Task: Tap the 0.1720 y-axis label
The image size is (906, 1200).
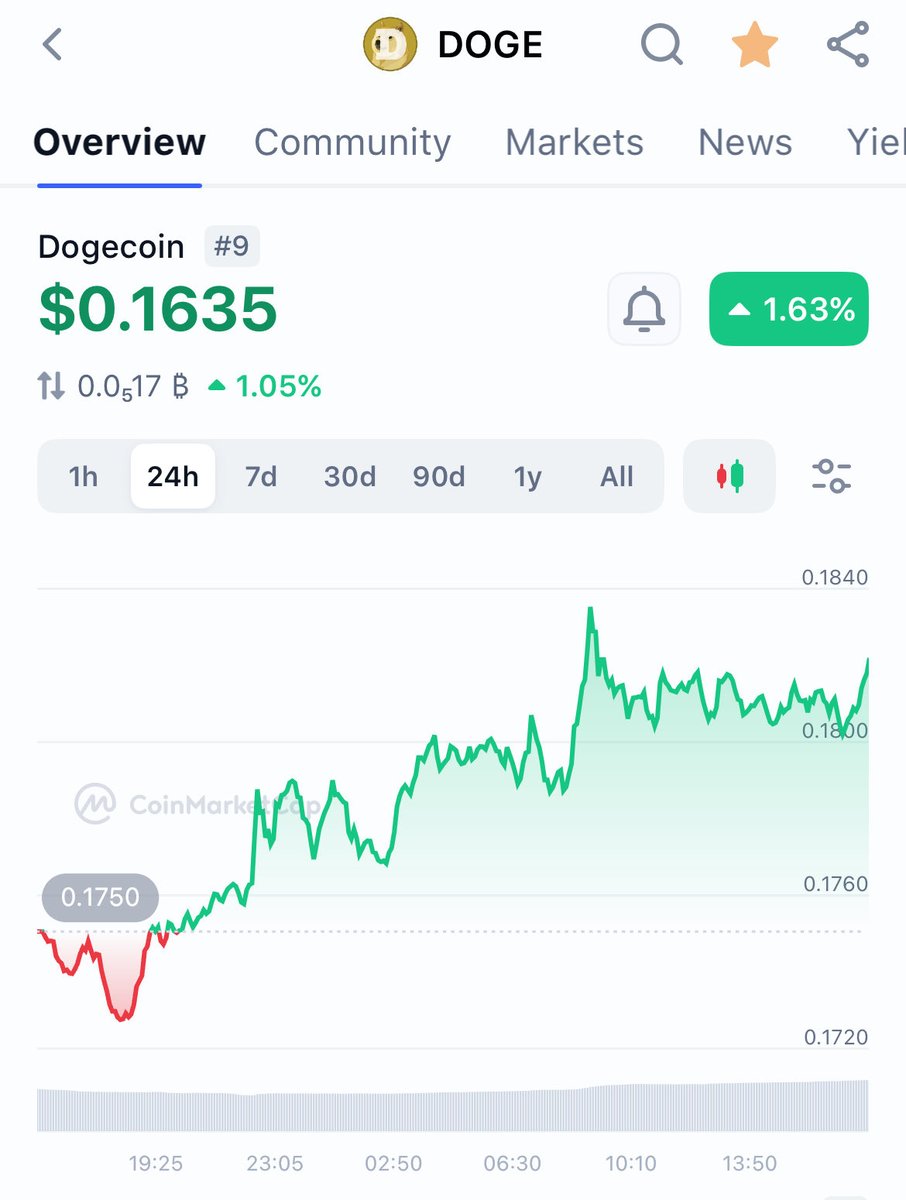Action: (835, 1038)
